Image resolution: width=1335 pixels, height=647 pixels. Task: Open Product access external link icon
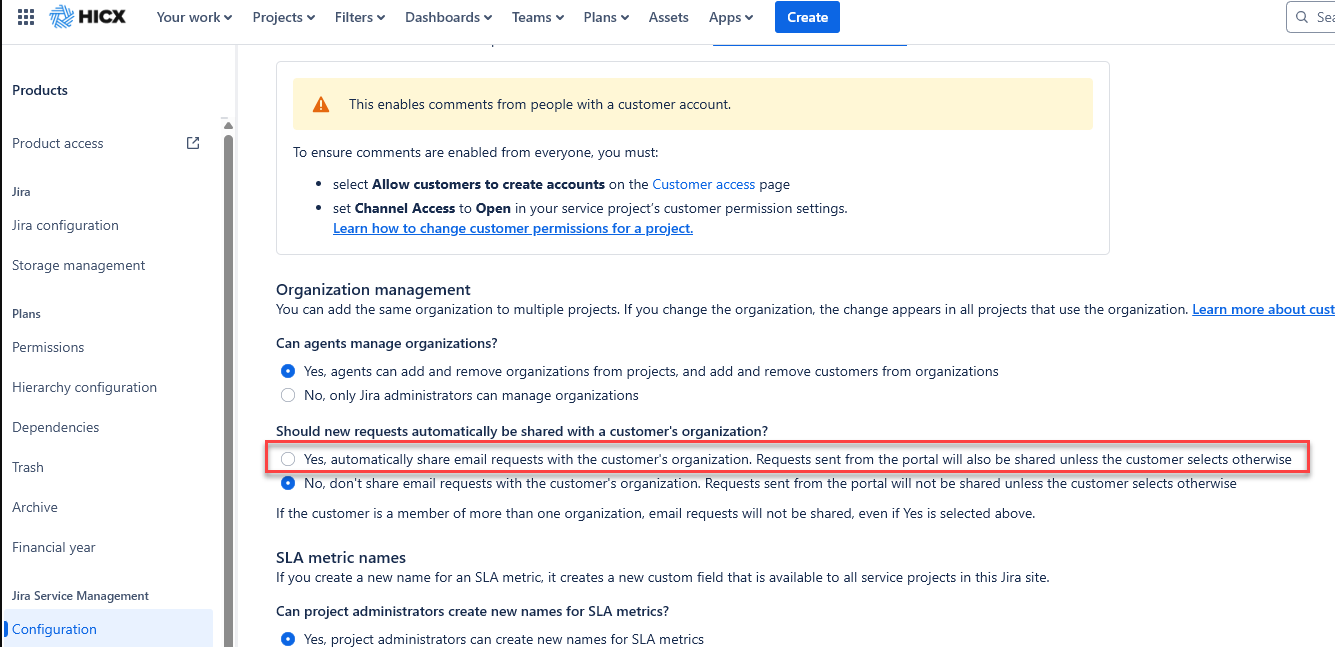tap(193, 143)
